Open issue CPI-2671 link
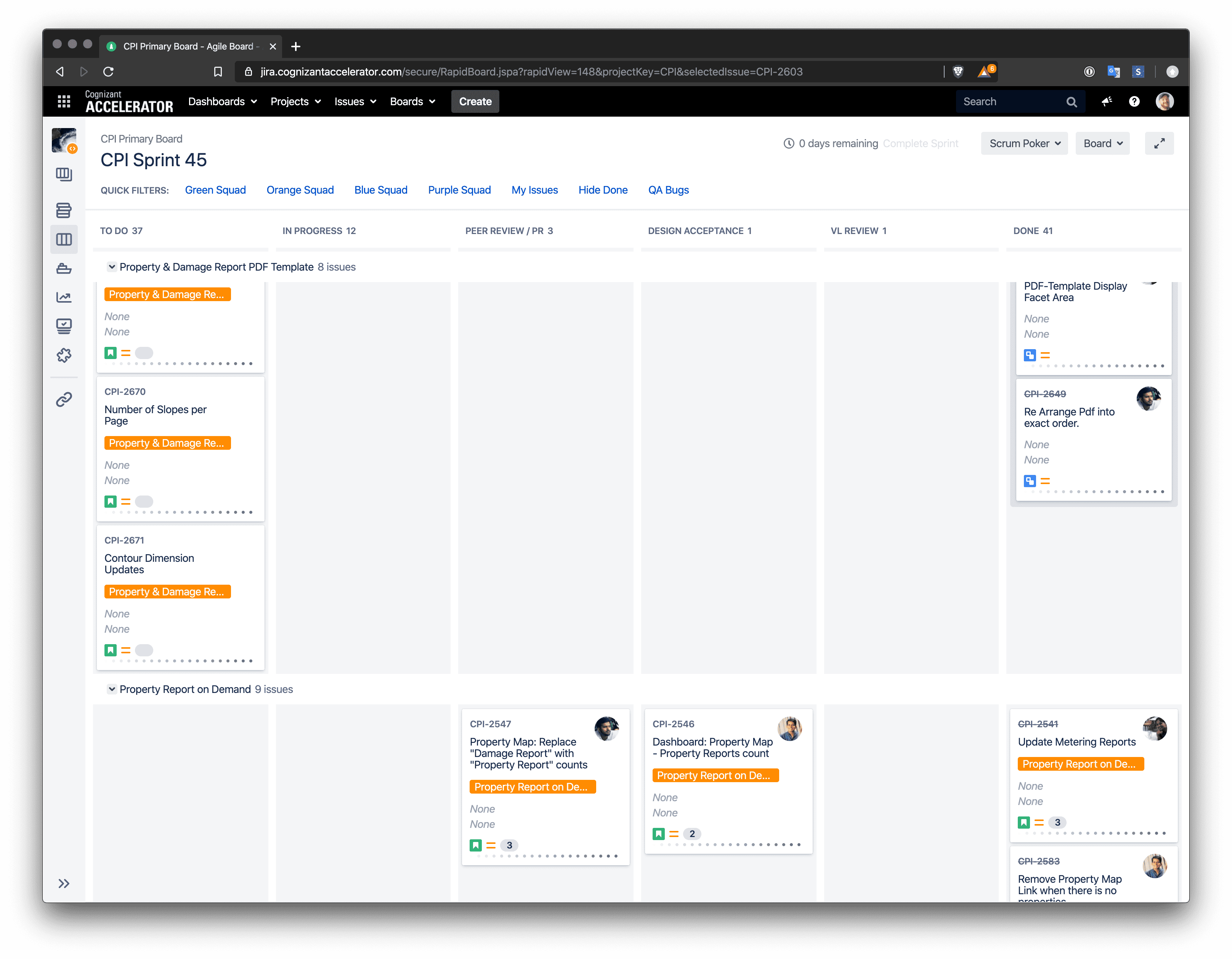 (x=124, y=540)
